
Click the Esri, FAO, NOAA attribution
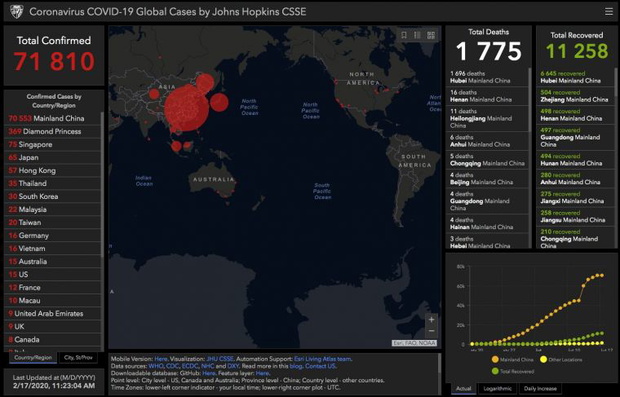pyautogui.click(x=414, y=343)
